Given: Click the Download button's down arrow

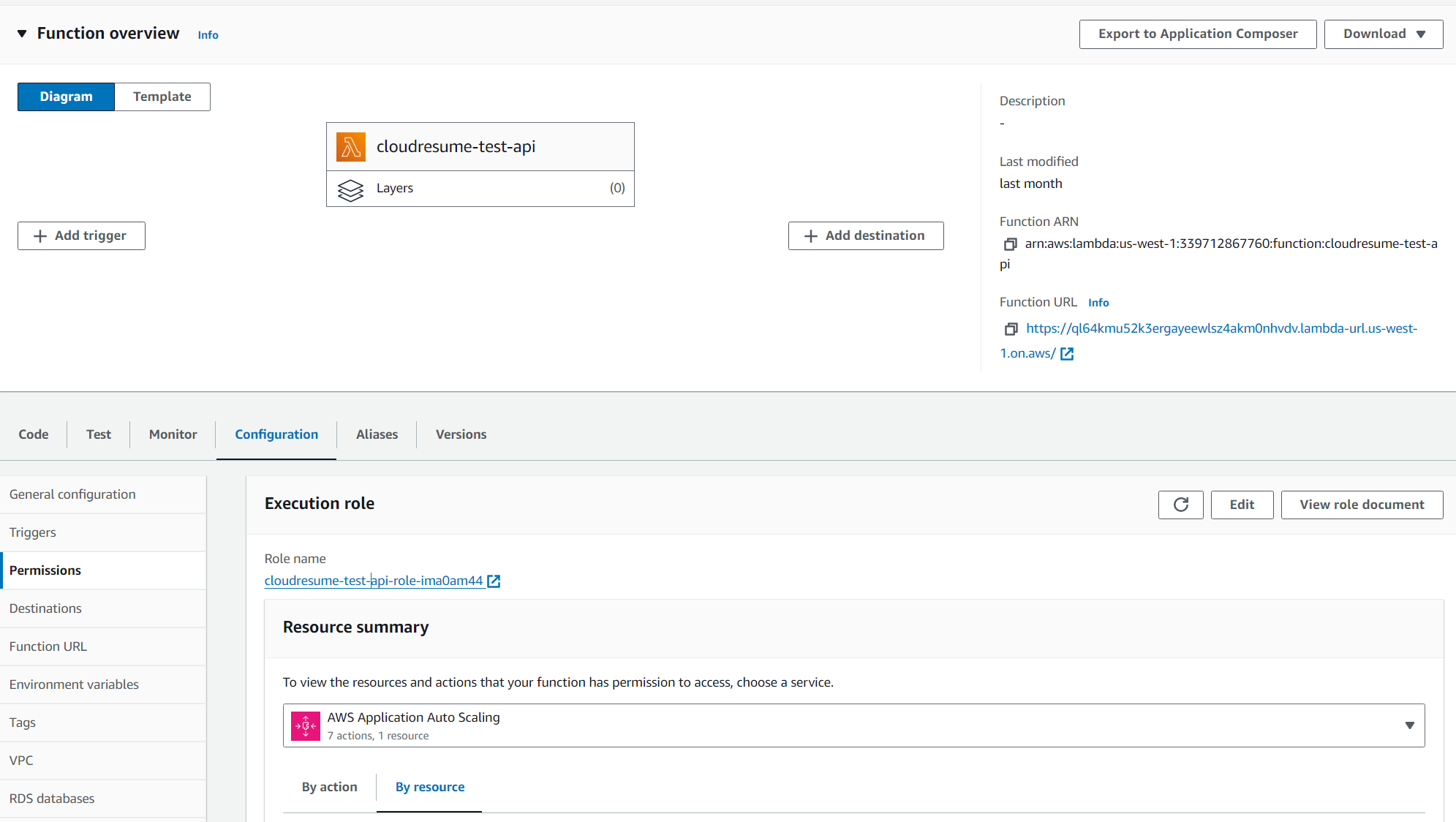Looking at the screenshot, I should pyautogui.click(x=1421, y=34).
